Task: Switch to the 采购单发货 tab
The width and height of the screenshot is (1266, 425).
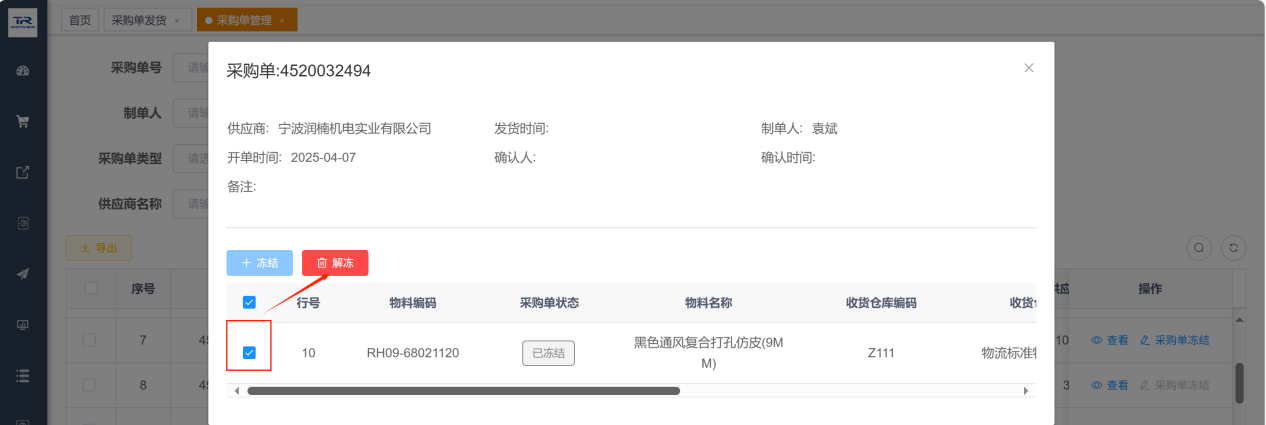Action: [147, 20]
